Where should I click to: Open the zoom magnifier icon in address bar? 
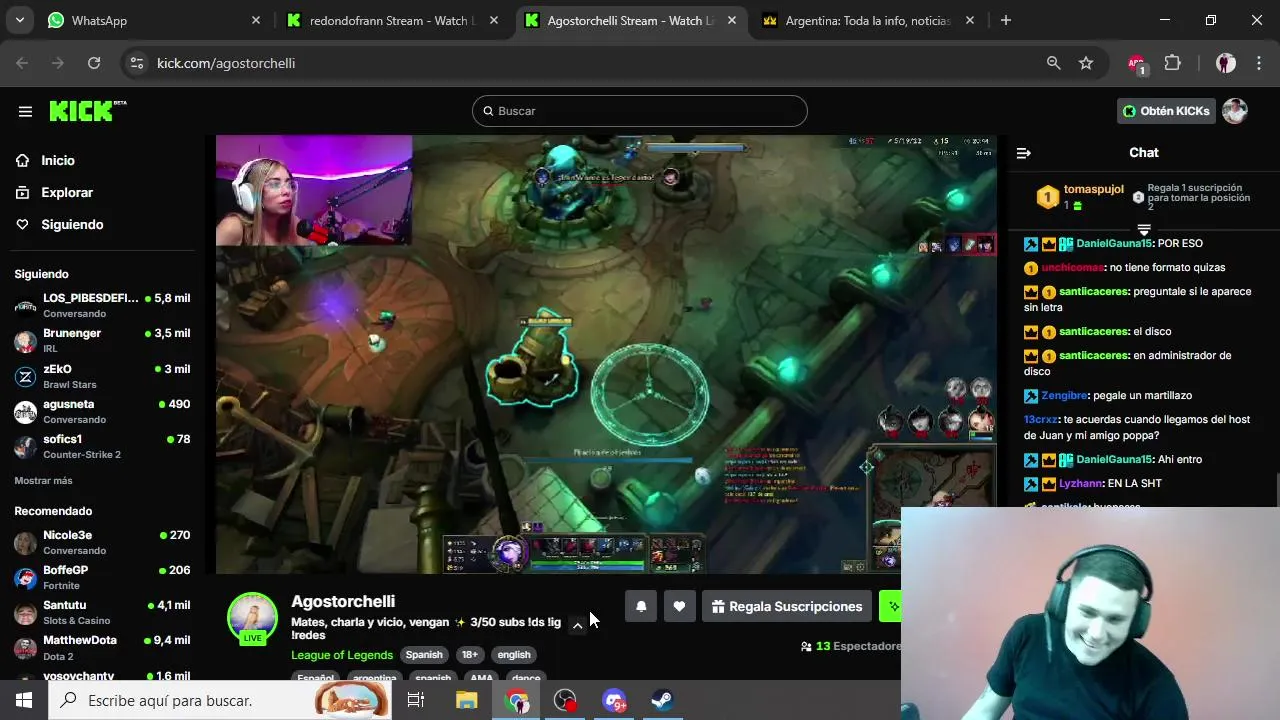[x=1053, y=63]
